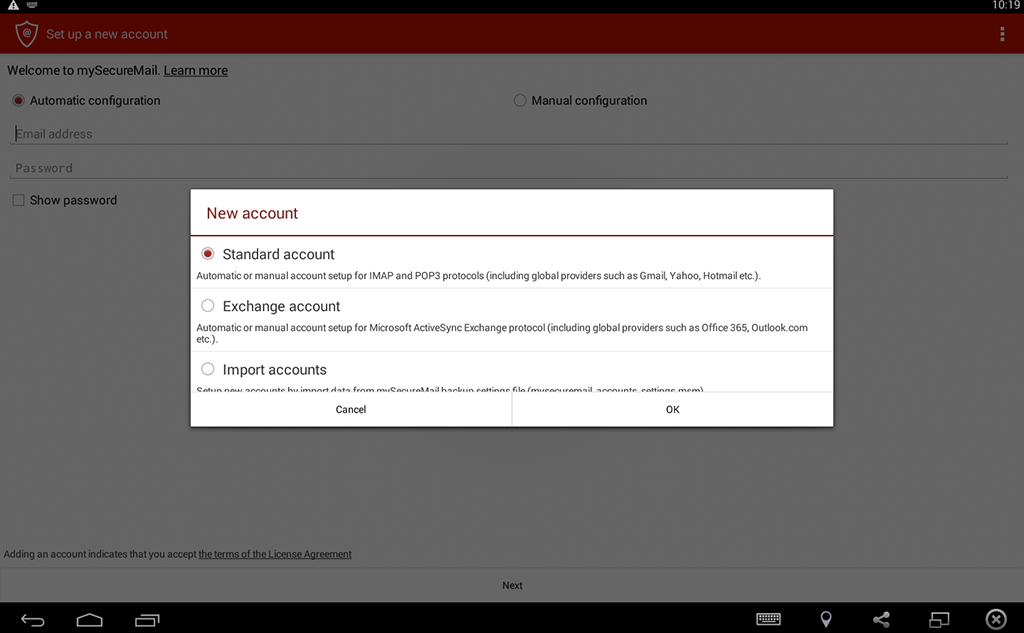Click the keyboard icon in bottom bar
Image resolution: width=1024 pixels, height=633 pixels.
point(768,619)
